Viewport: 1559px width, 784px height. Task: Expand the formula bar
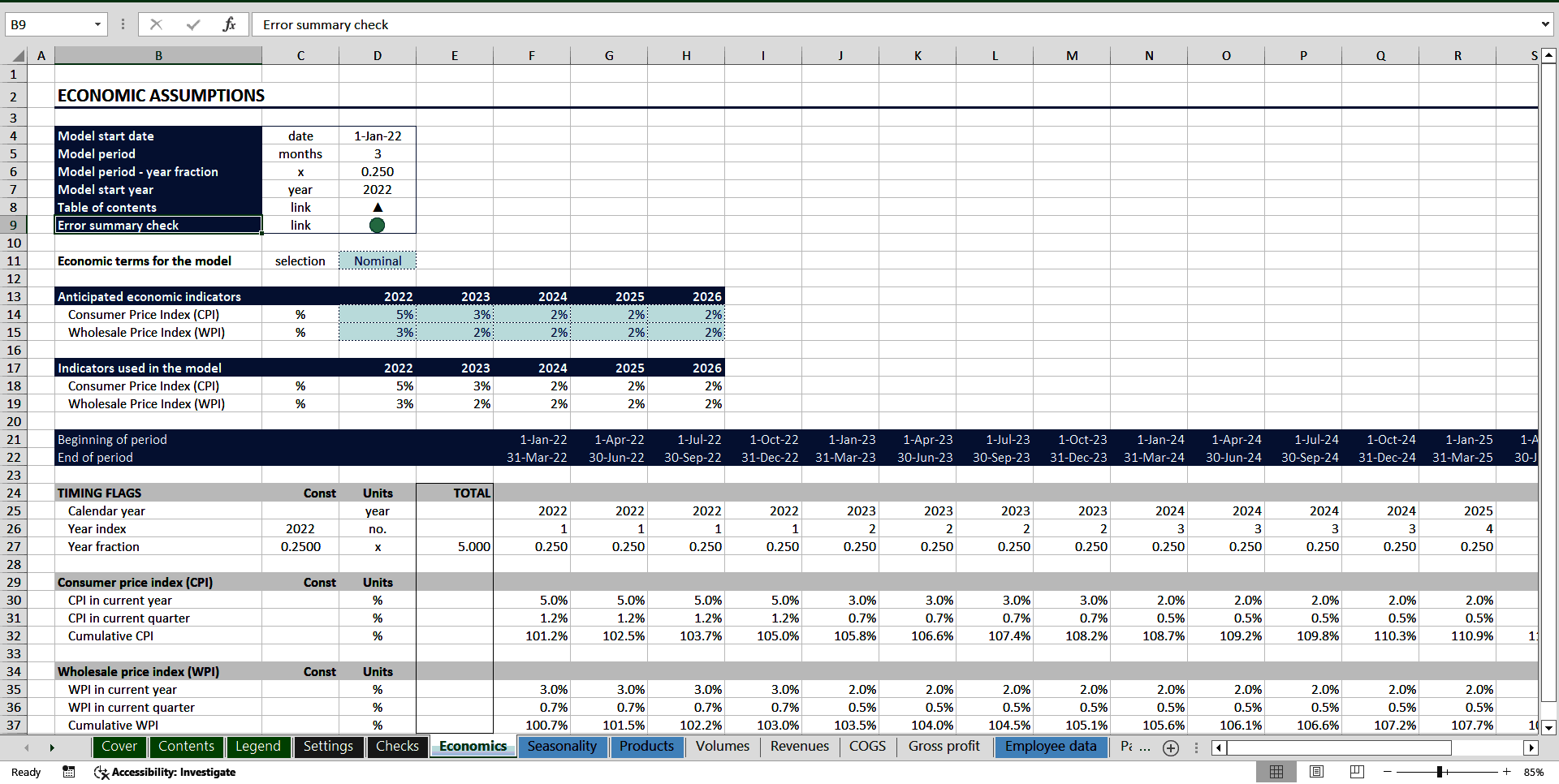click(1545, 24)
